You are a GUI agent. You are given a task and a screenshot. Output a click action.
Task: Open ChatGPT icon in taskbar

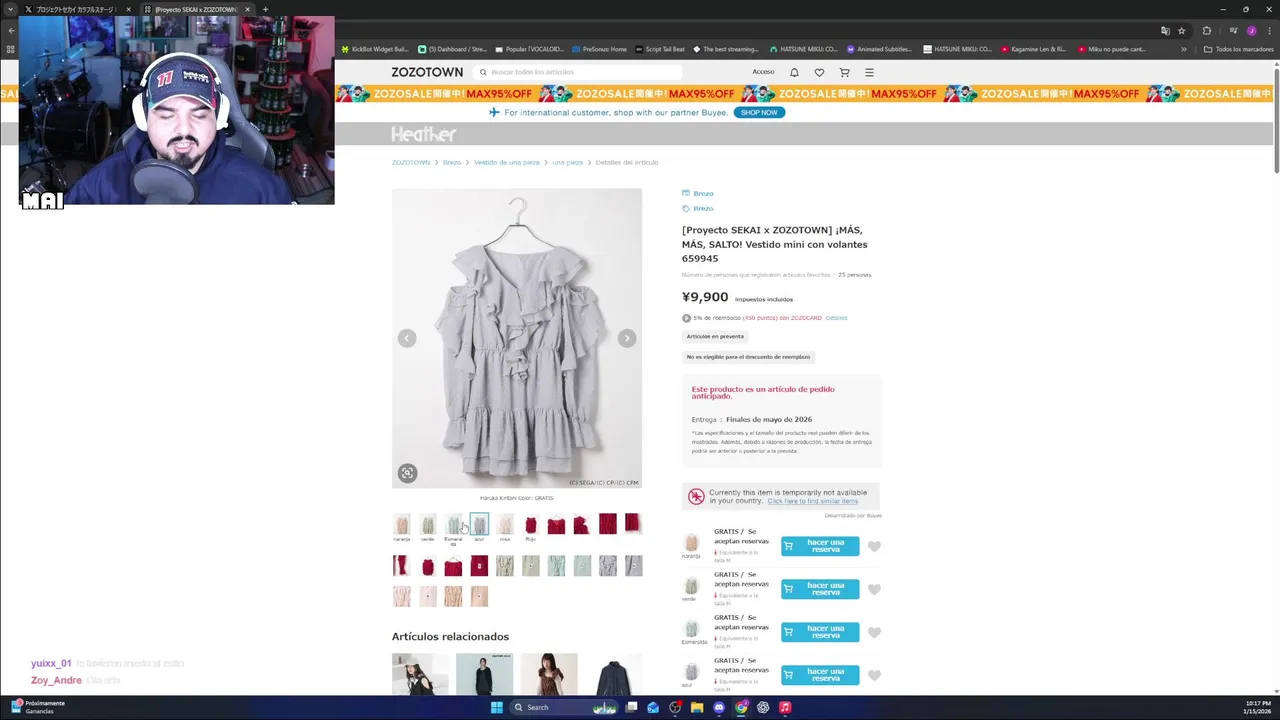coord(763,707)
